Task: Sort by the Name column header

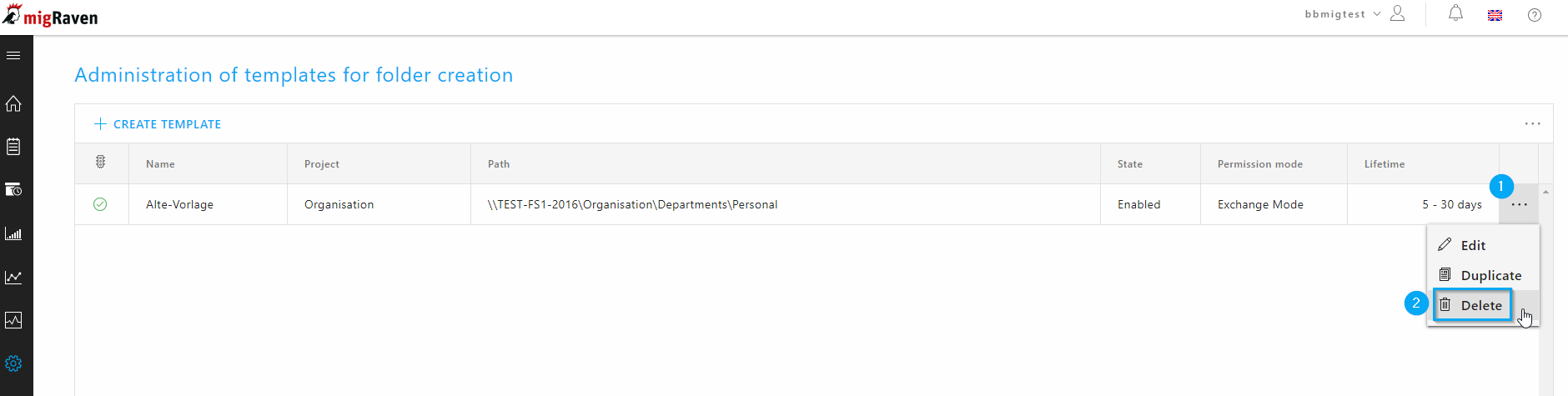Action: 160,164
